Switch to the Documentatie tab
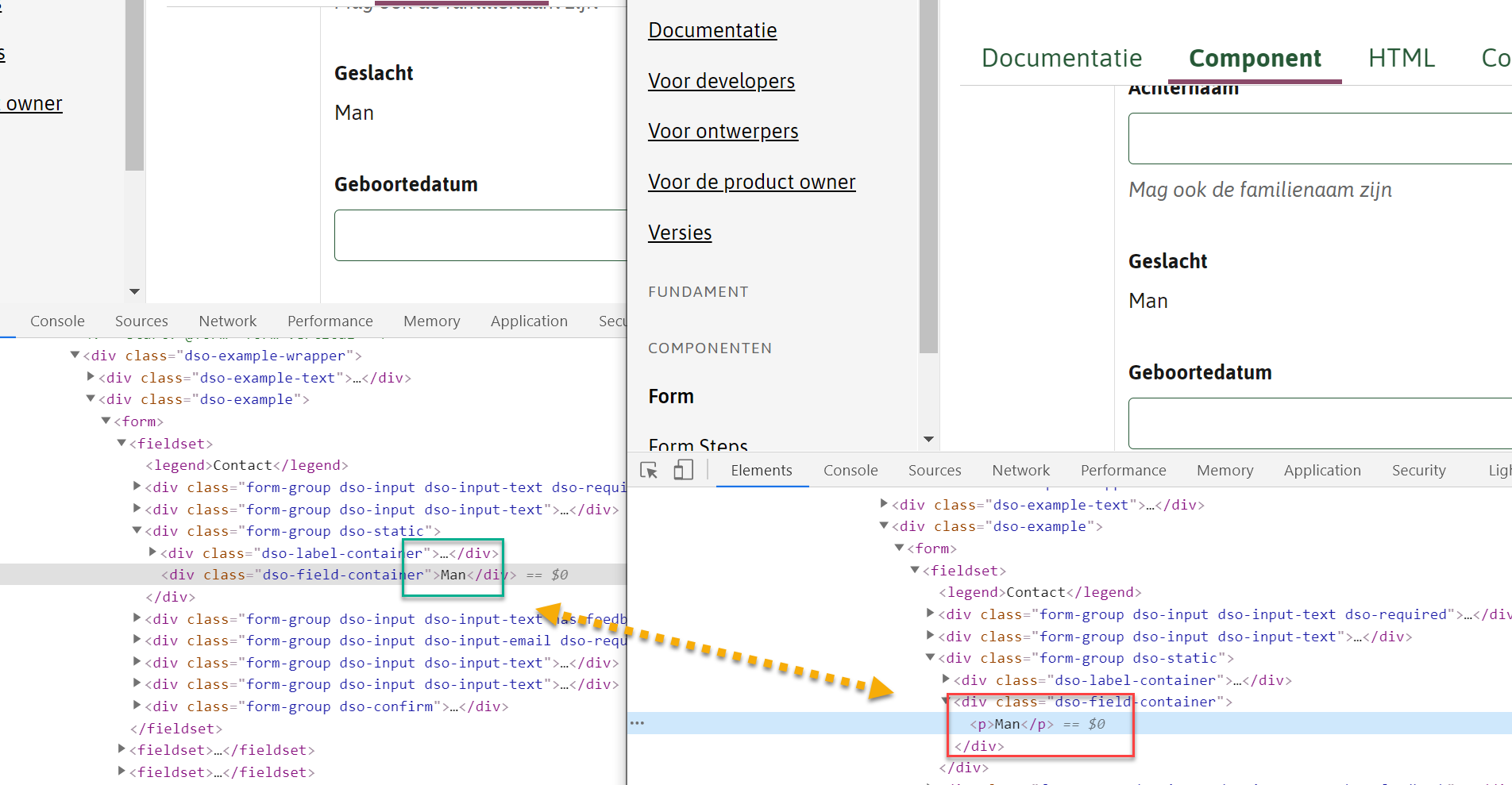The height and width of the screenshot is (785, 1512). 1062,57
